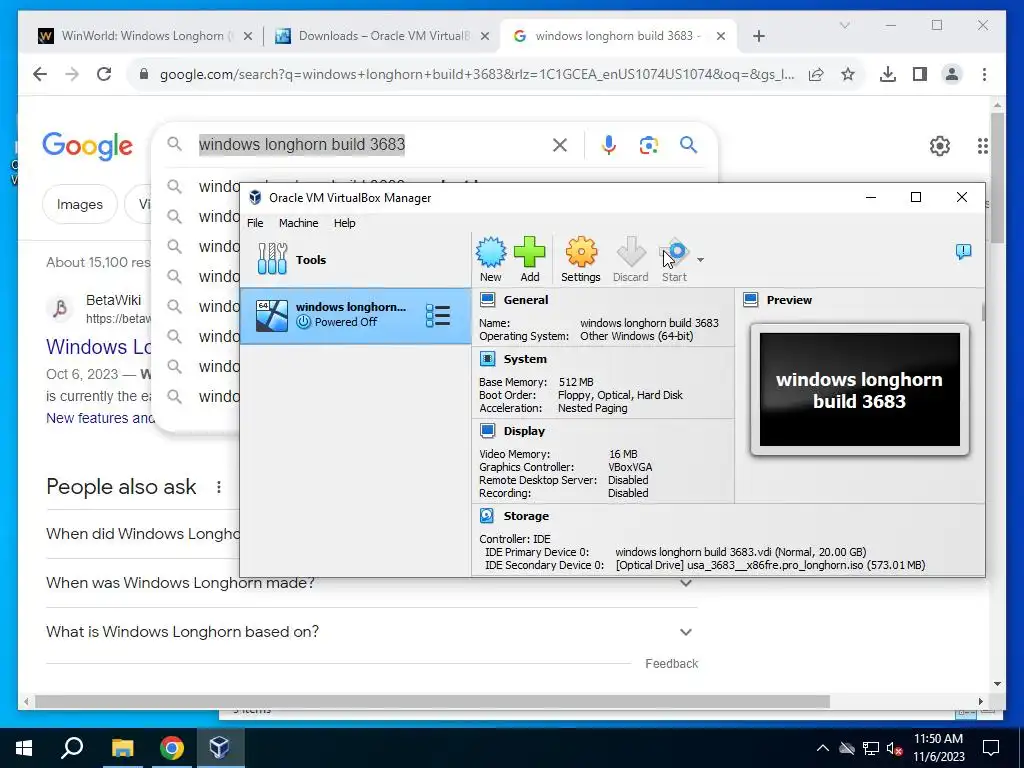Open Chrome three-dot menu

tap(984, 74)
